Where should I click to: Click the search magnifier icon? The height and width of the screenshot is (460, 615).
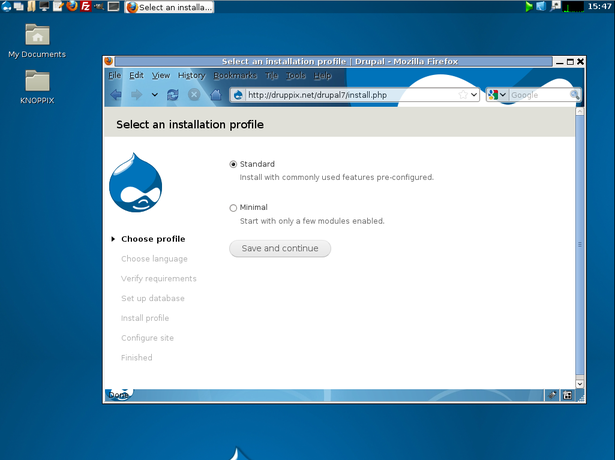pos(575,95)
